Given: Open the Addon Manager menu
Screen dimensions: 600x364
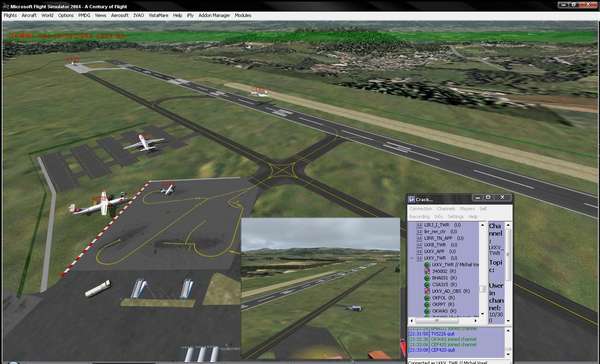Looking at the screenshot, I should pyautogui.click(x=214, y=15).
